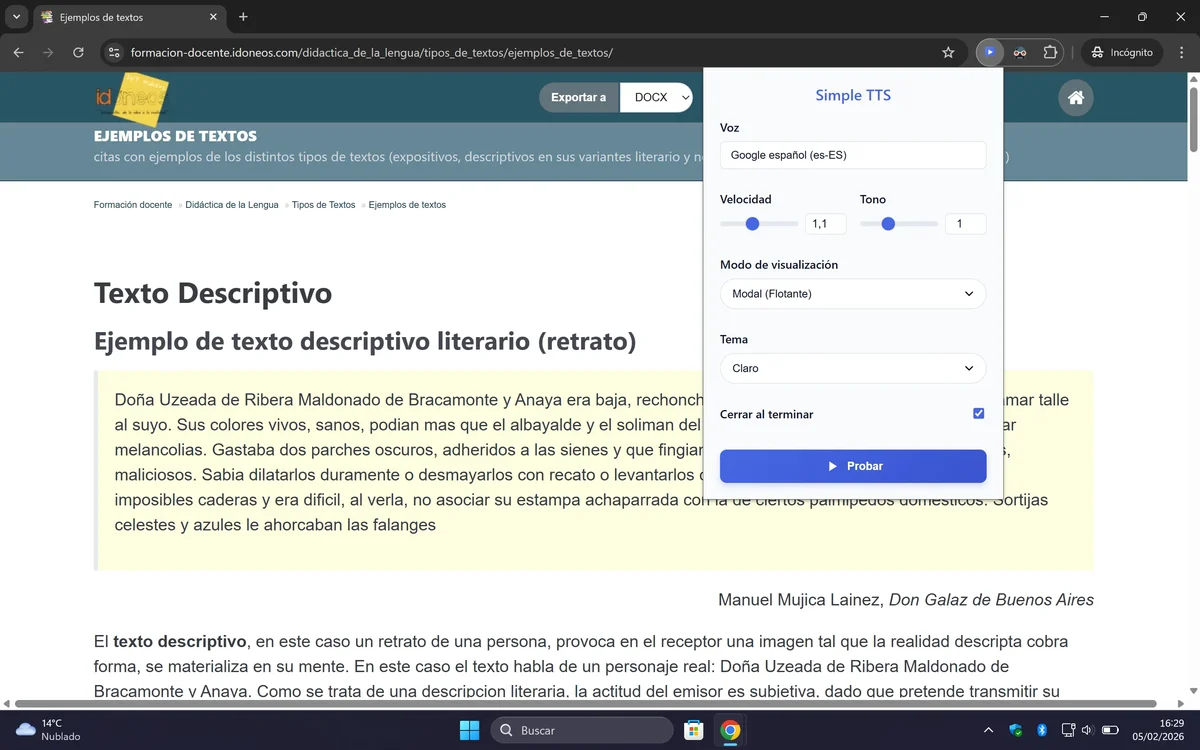Image resolution: width=1200 pixels, height=750 pixels.
Task: Click the Probar button in Simple TTS
Action: (x=852, y=466)
